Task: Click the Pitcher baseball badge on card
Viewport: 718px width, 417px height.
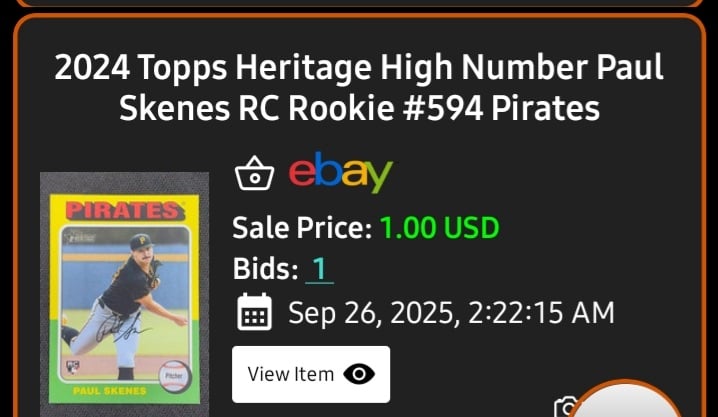Action: click(x=174, y=376)
